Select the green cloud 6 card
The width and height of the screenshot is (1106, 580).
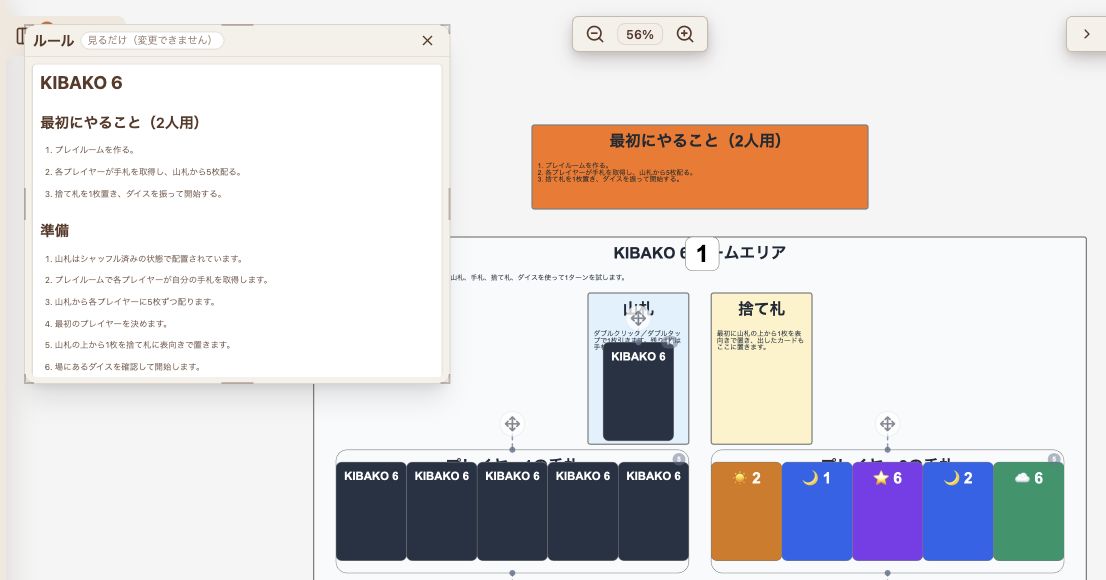pyautogui.click(x=1028, y=512)
